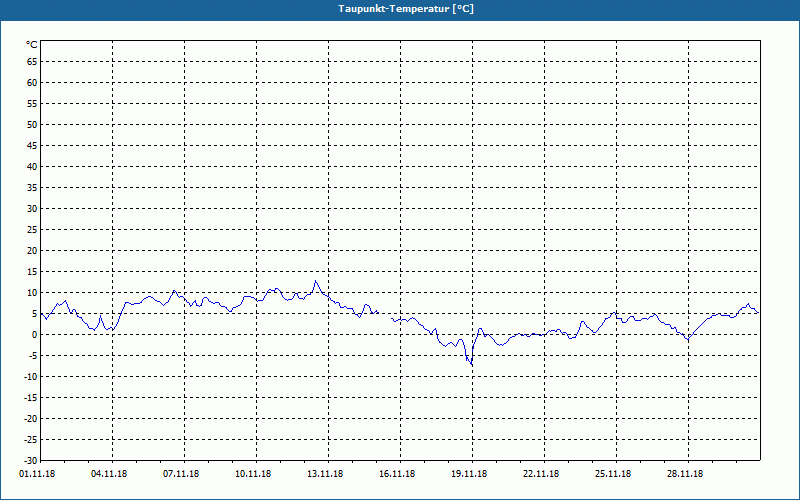Screen dimensions: 800x500
Task: Select the 01.11.18 date label
Action: coord(37,474)
